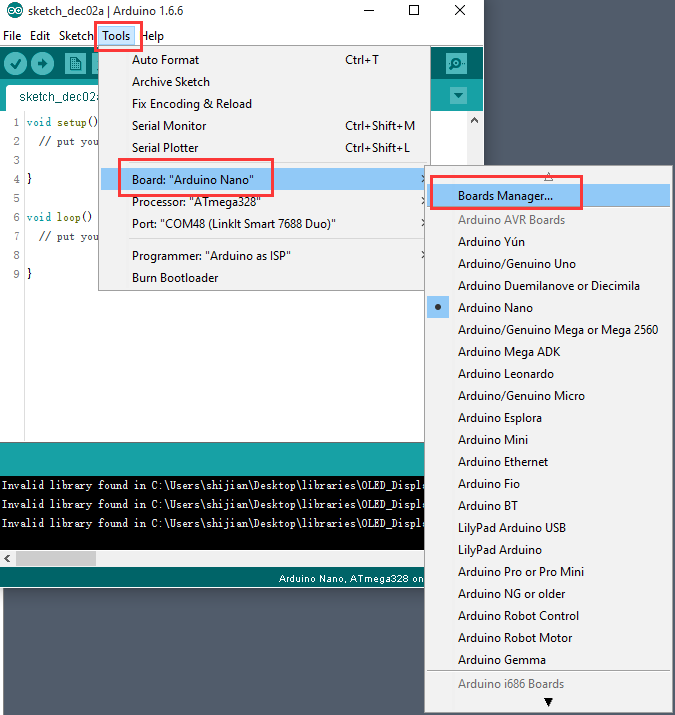The width and height of the screenshot is (675, 715).
Task: Choose Arduino/Genuino Mega or Mega 2560
Action: [x=549, y=330]
